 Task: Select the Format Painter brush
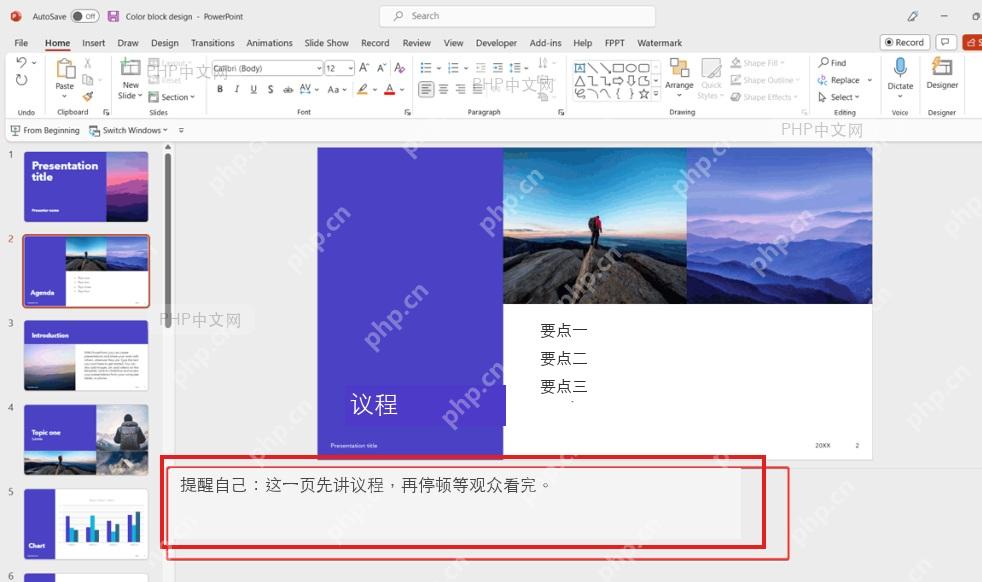pos(88,96)
